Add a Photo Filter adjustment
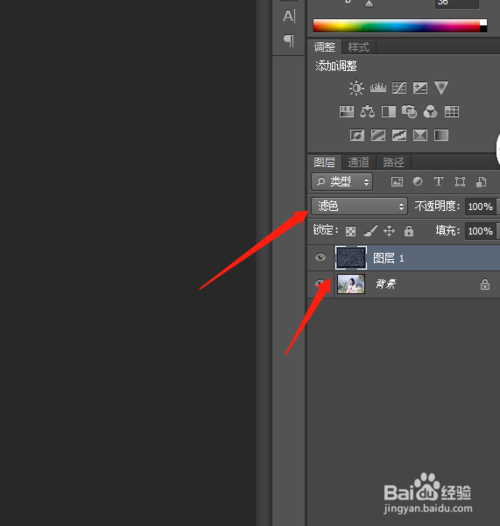 (x=409, y=111)
